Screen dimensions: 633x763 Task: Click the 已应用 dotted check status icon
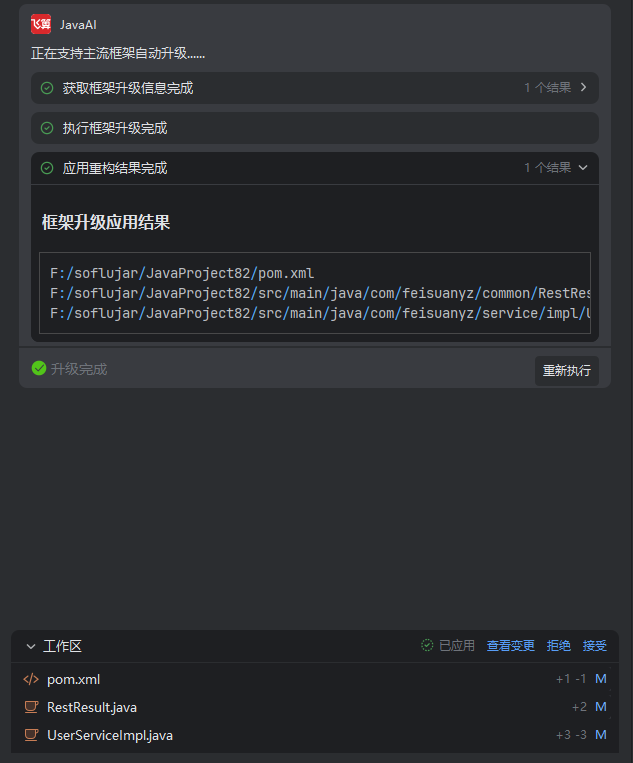point(427,645)
